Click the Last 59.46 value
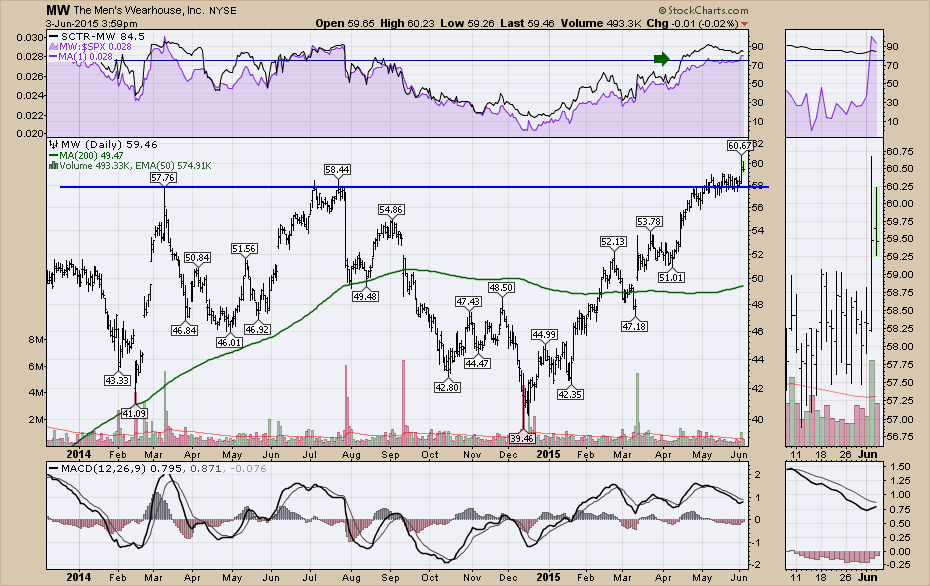The image size is (930, 586). click(x=527, y=24)
